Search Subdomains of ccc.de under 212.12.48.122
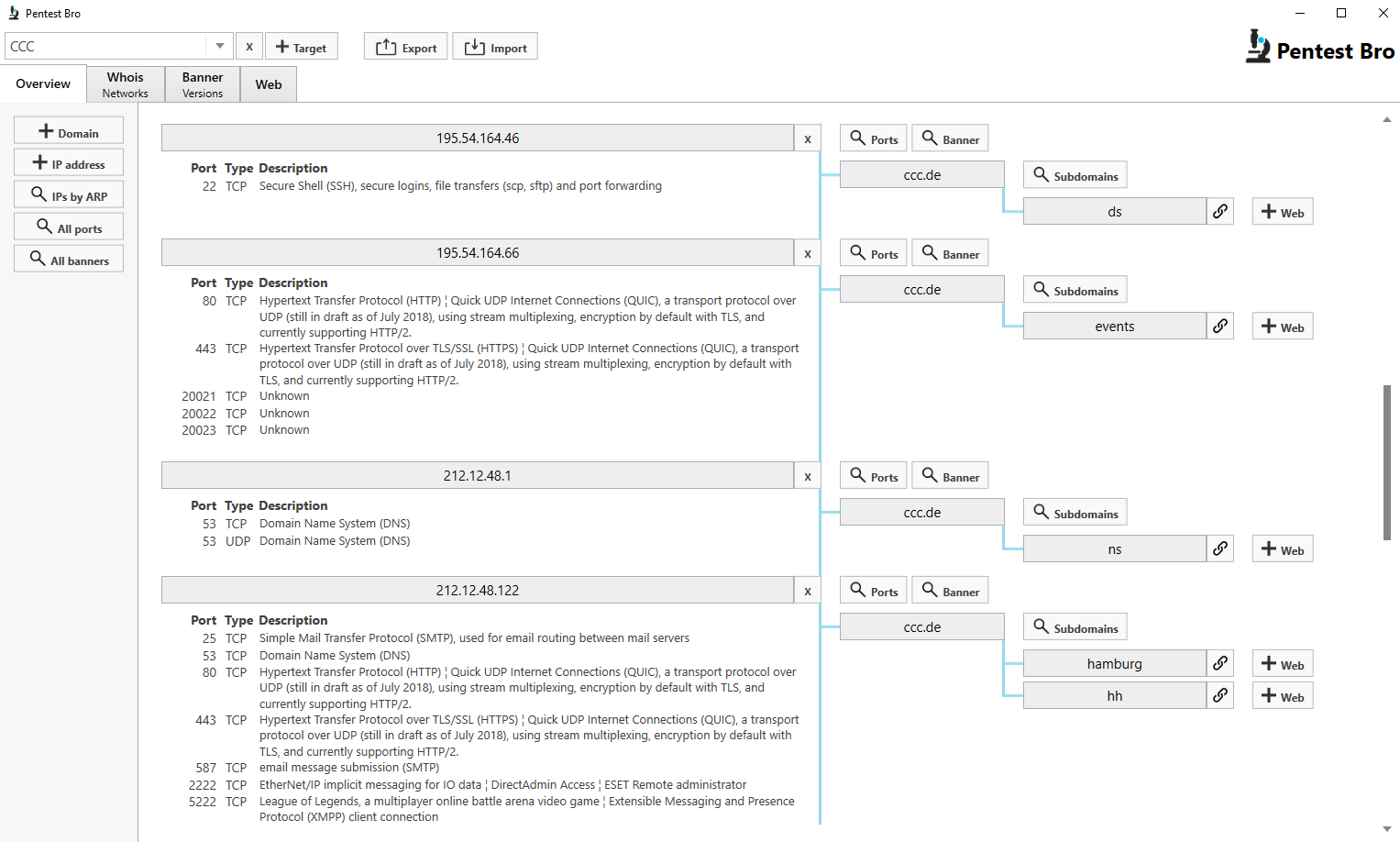This screenshot has width=1400, height=842. [x=1075, y=627]
